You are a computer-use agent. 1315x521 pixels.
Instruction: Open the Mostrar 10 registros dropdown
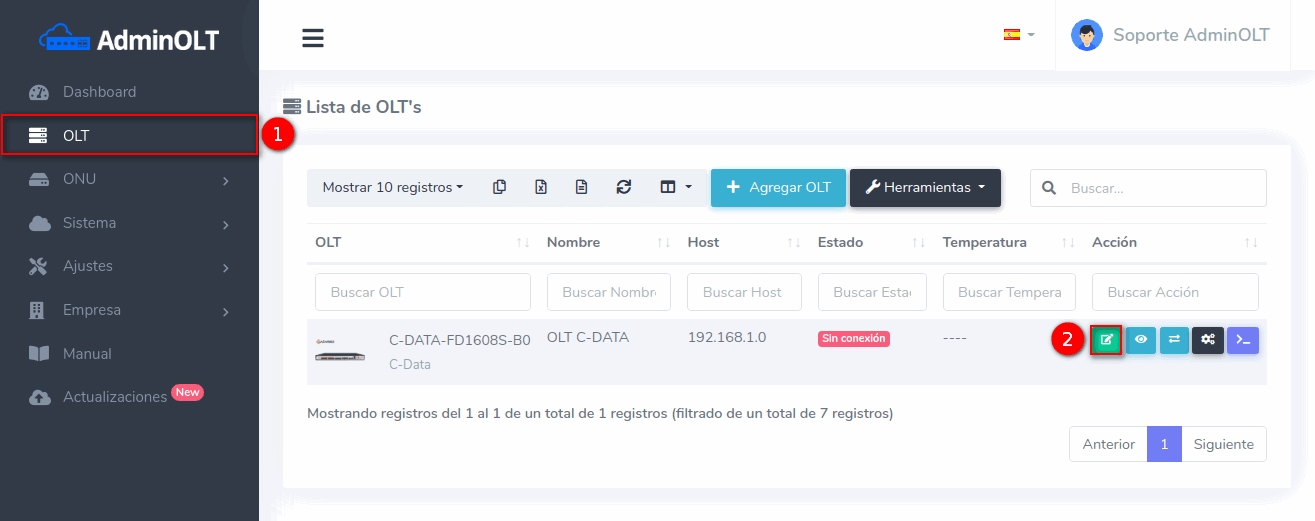point(393,187)
